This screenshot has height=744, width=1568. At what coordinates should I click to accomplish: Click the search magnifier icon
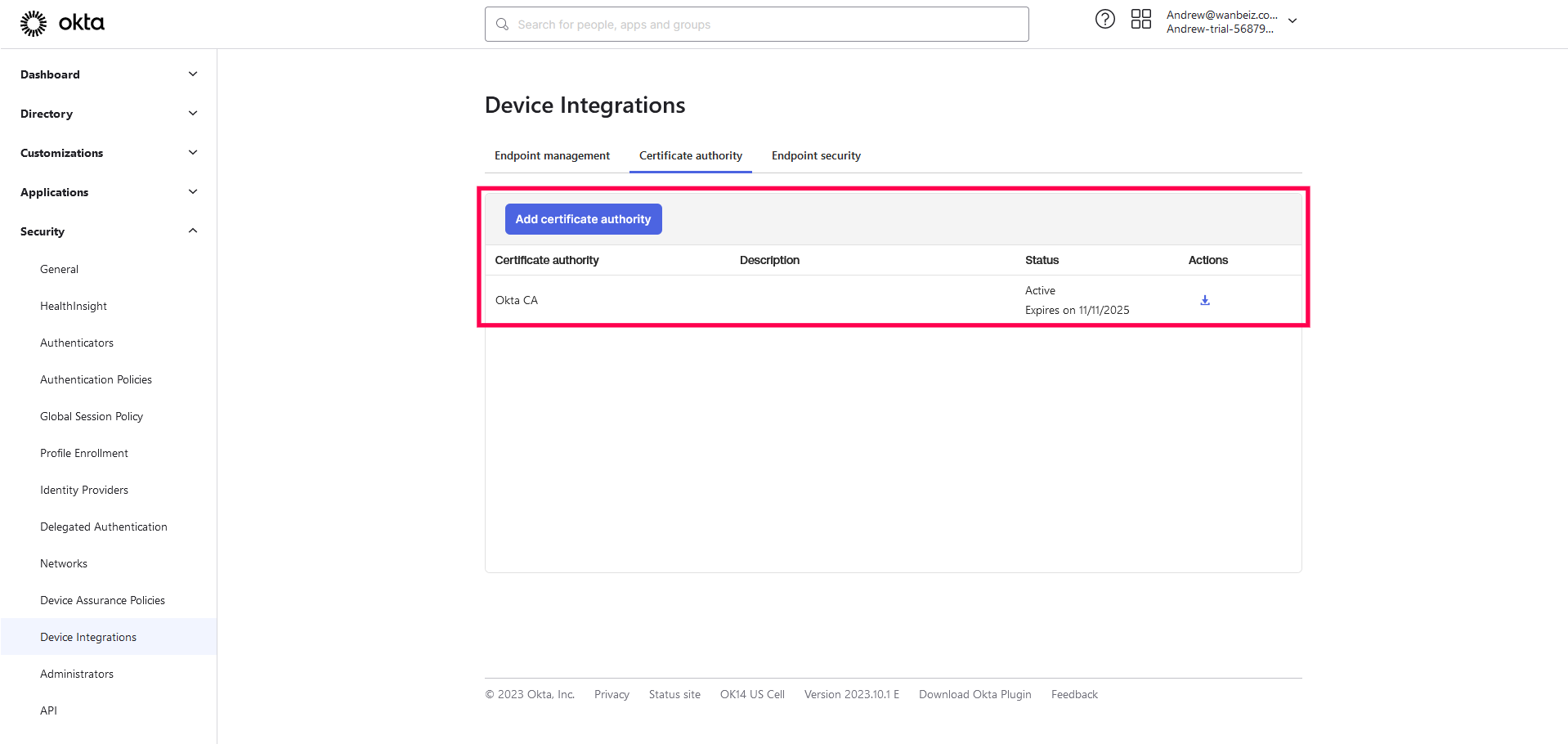(503, 25)
